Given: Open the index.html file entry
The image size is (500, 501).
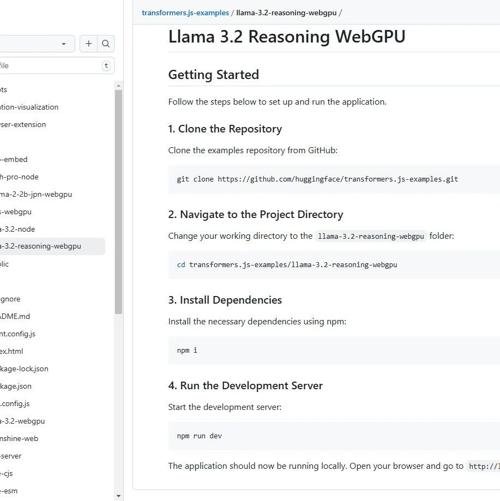Looking at the screenshot, I should pyautogui.click(x=12, y=351).
